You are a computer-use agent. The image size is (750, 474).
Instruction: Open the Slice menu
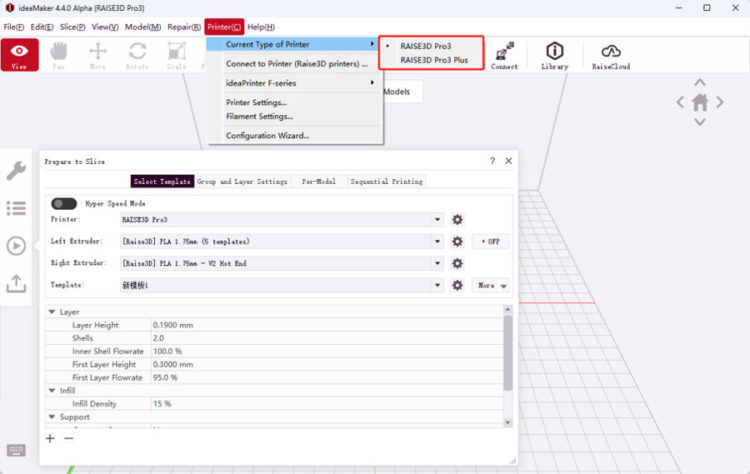pyautogui.click(x=72, y=27)
